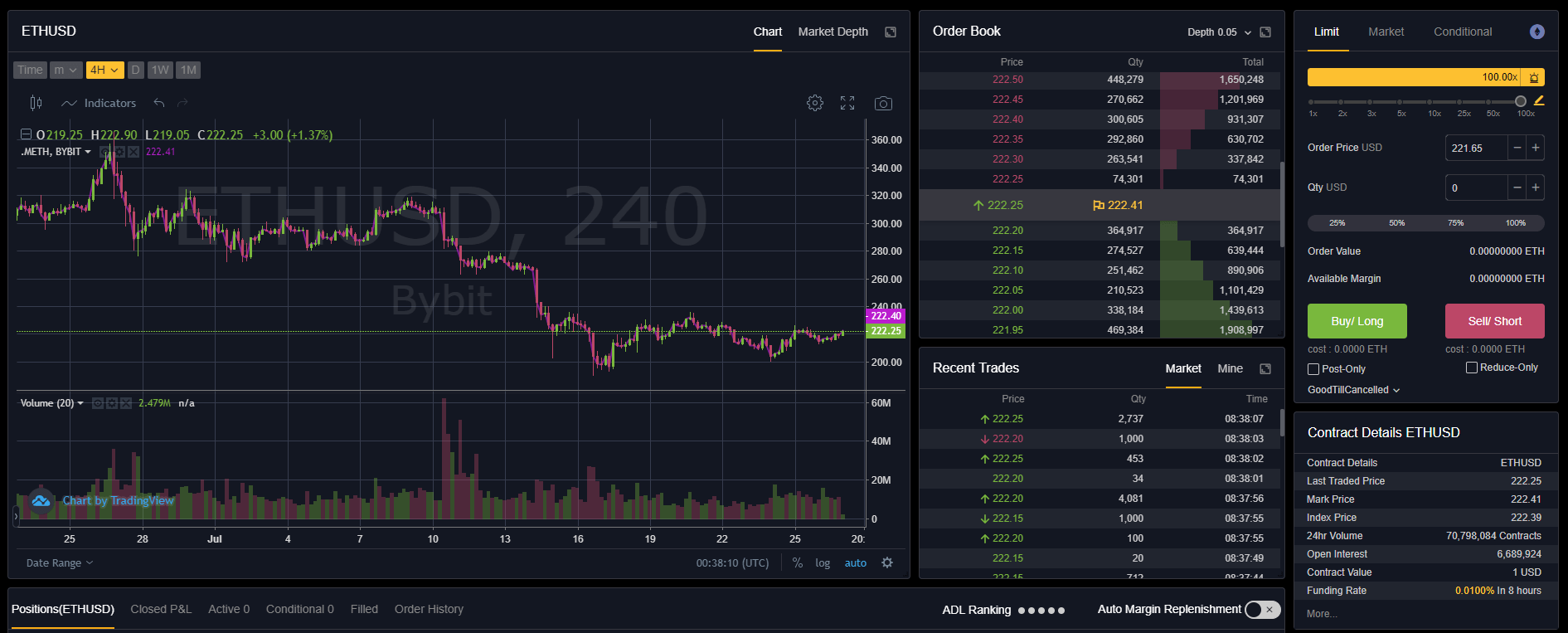Undo the last chart action
The image size is (1568, 633).
pos(159,103)
